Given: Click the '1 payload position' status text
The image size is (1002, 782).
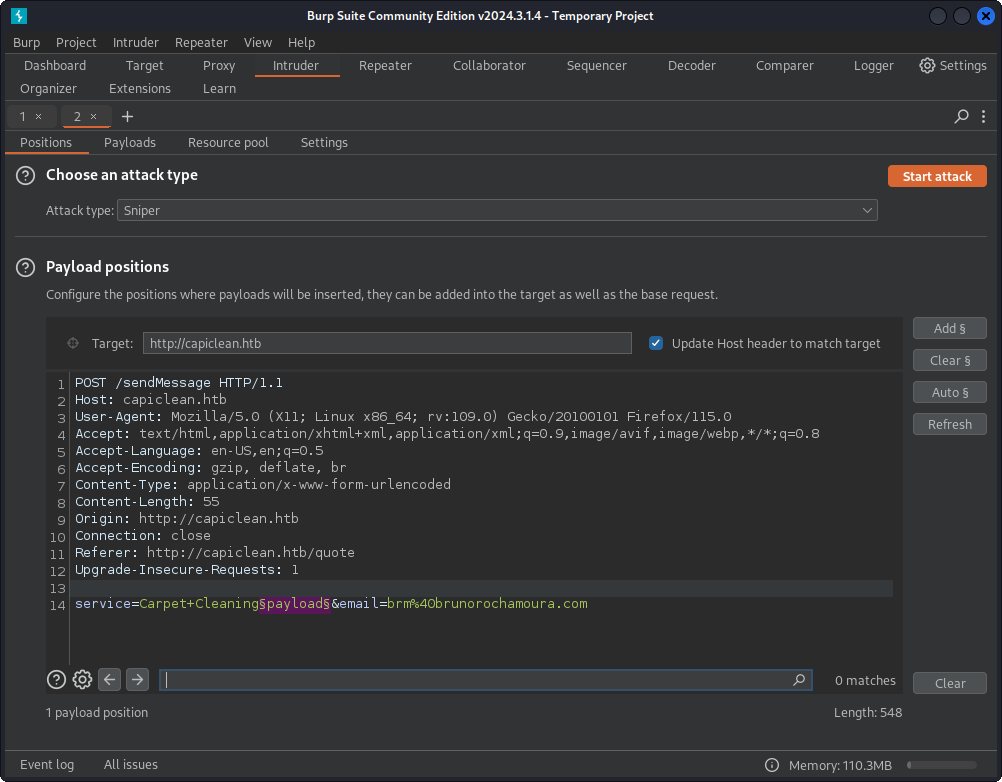Looking at the screenshot, I should 96,712.
